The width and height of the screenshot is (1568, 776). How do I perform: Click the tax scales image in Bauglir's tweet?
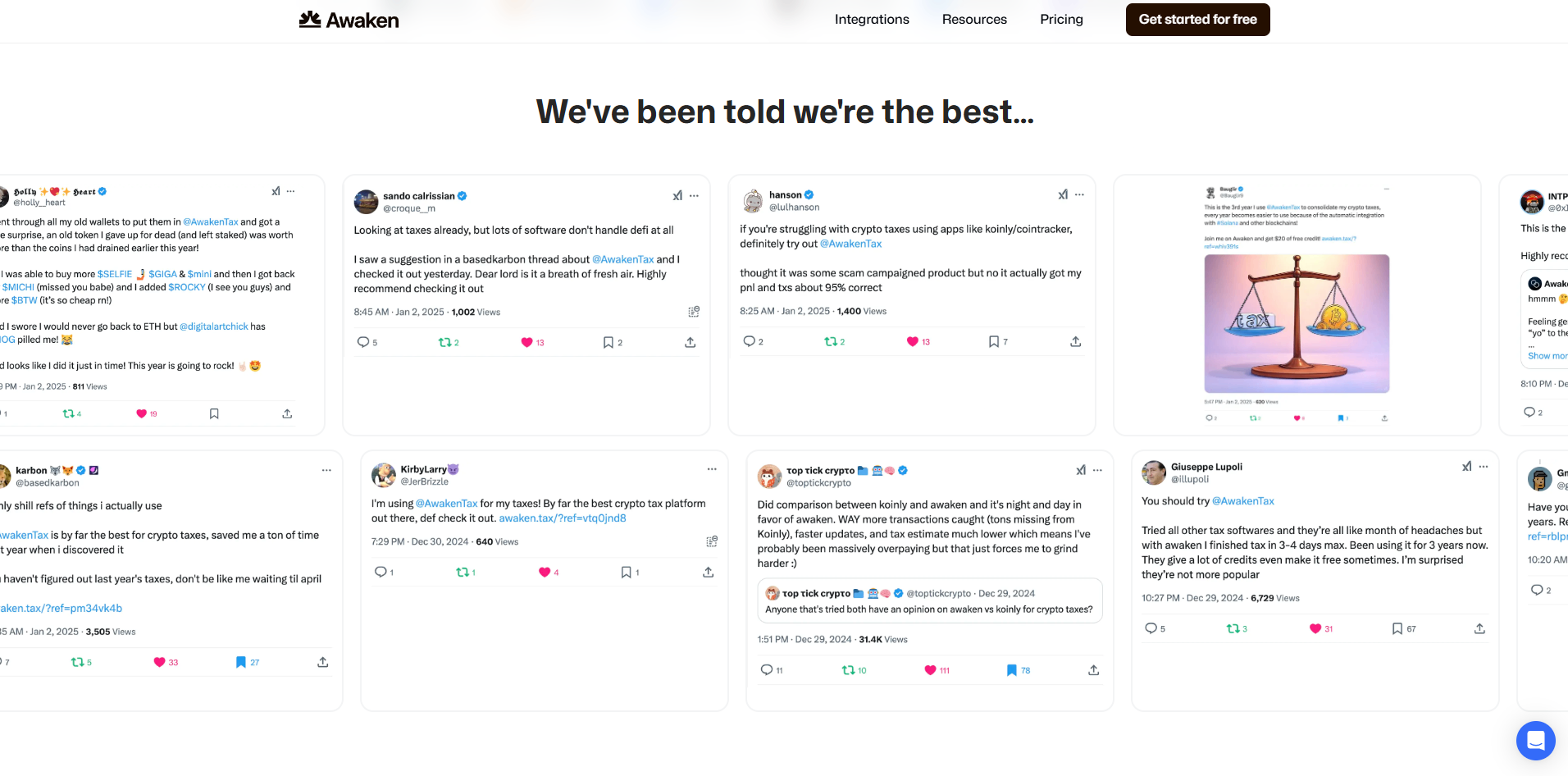click(1296, 323)
